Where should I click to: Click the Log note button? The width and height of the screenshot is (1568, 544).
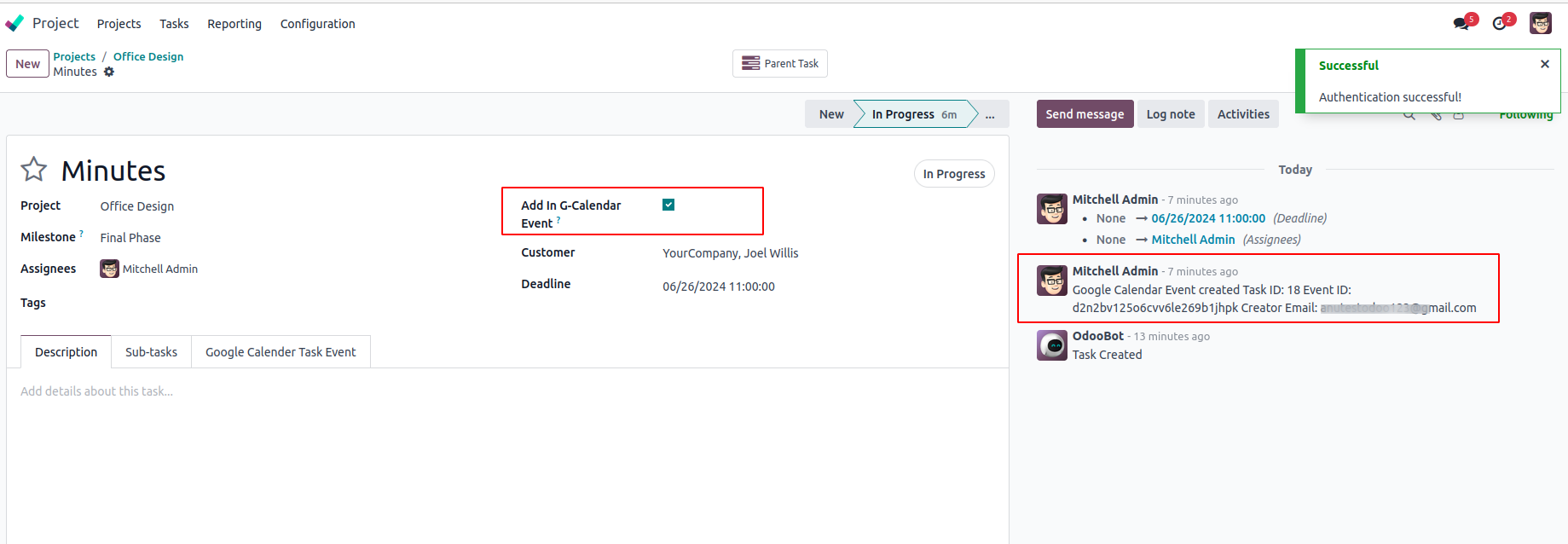[1170, 114]
